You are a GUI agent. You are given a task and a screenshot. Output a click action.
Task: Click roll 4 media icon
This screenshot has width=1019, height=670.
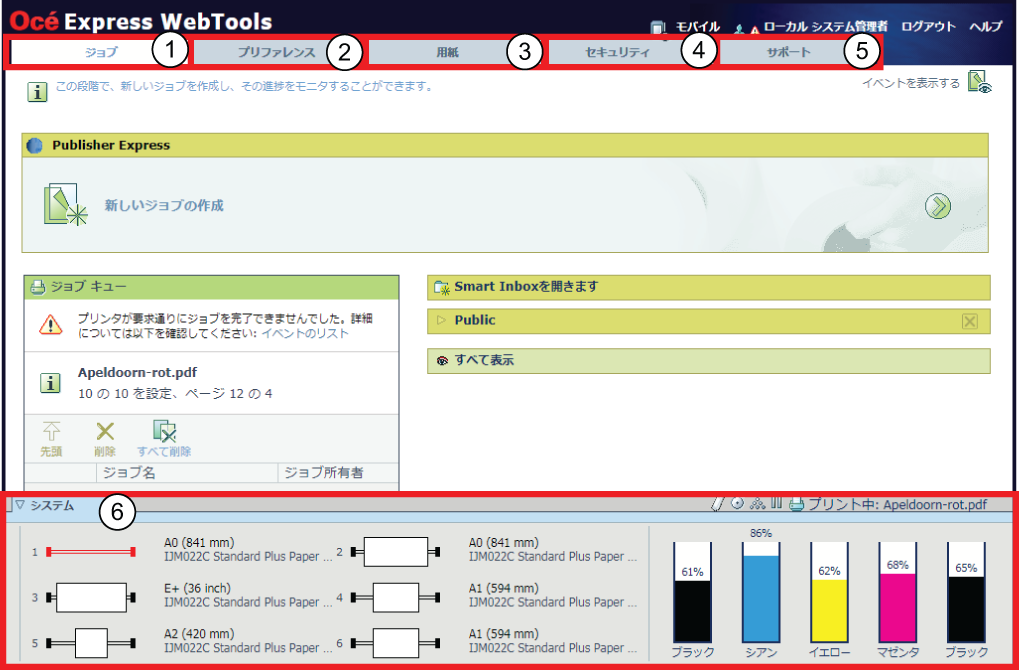click(x=396, y=597)
